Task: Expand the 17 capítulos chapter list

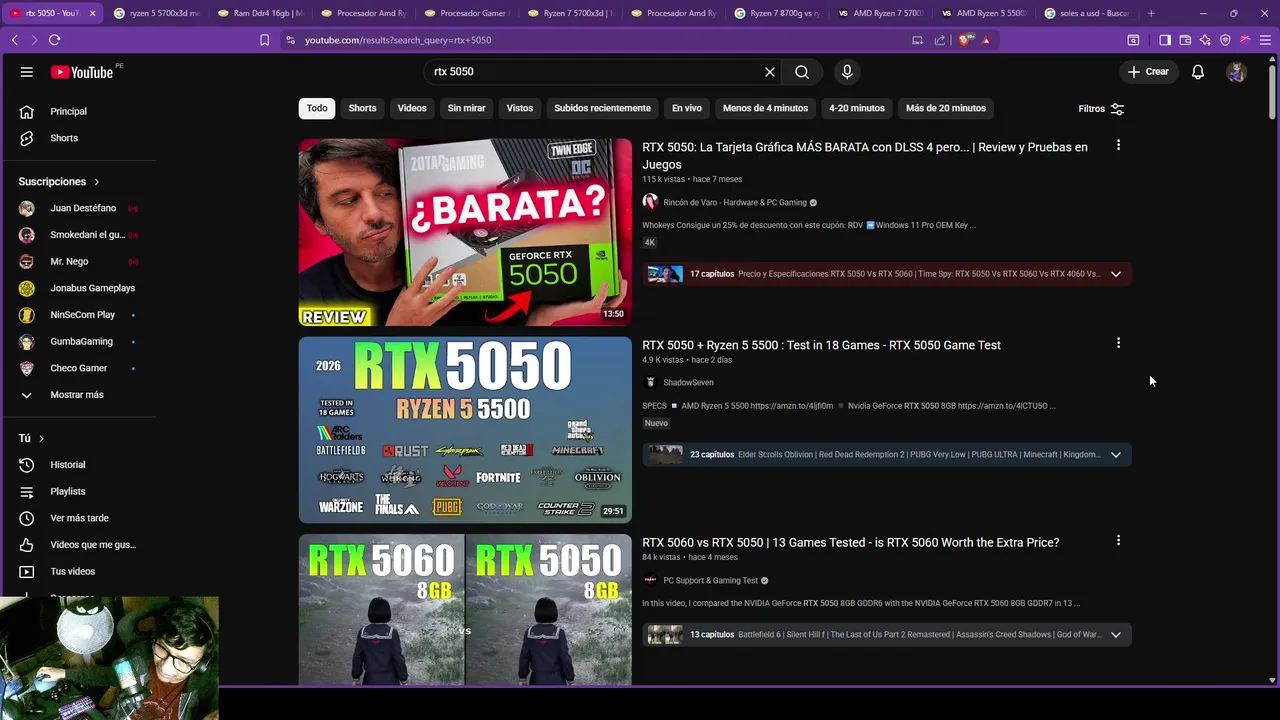Action: (1116, 274)
